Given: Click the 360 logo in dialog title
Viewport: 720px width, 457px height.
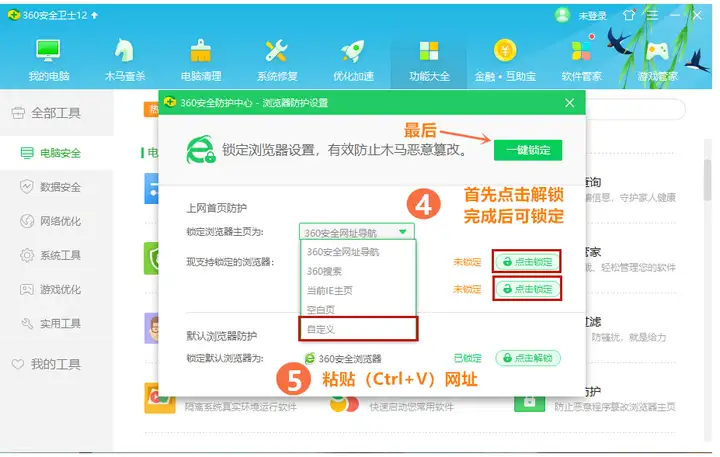Looking at the screenshot, I should 169,102.
